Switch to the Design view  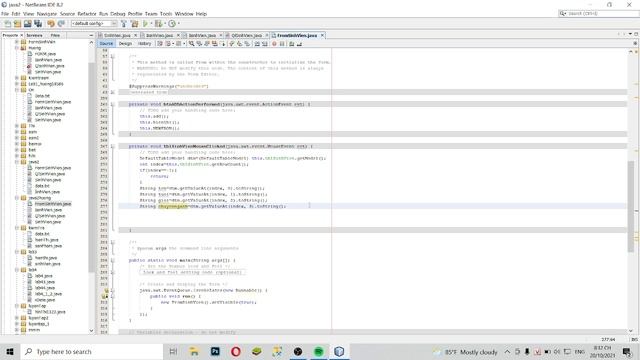(125, 44)
